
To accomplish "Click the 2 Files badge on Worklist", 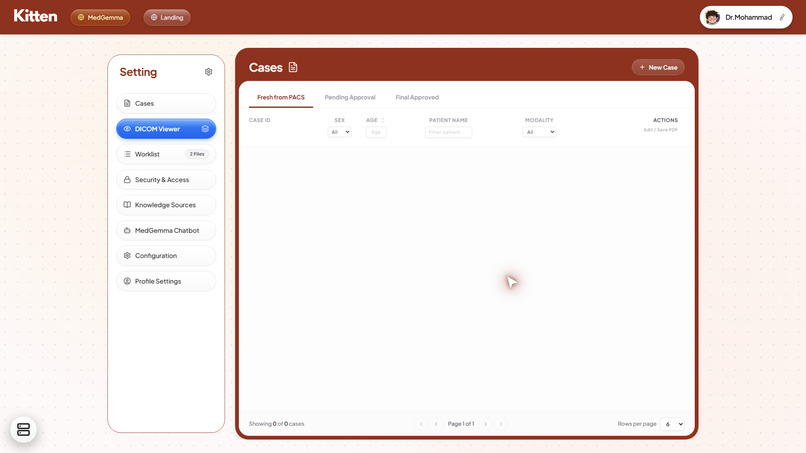I will [197, 154].
